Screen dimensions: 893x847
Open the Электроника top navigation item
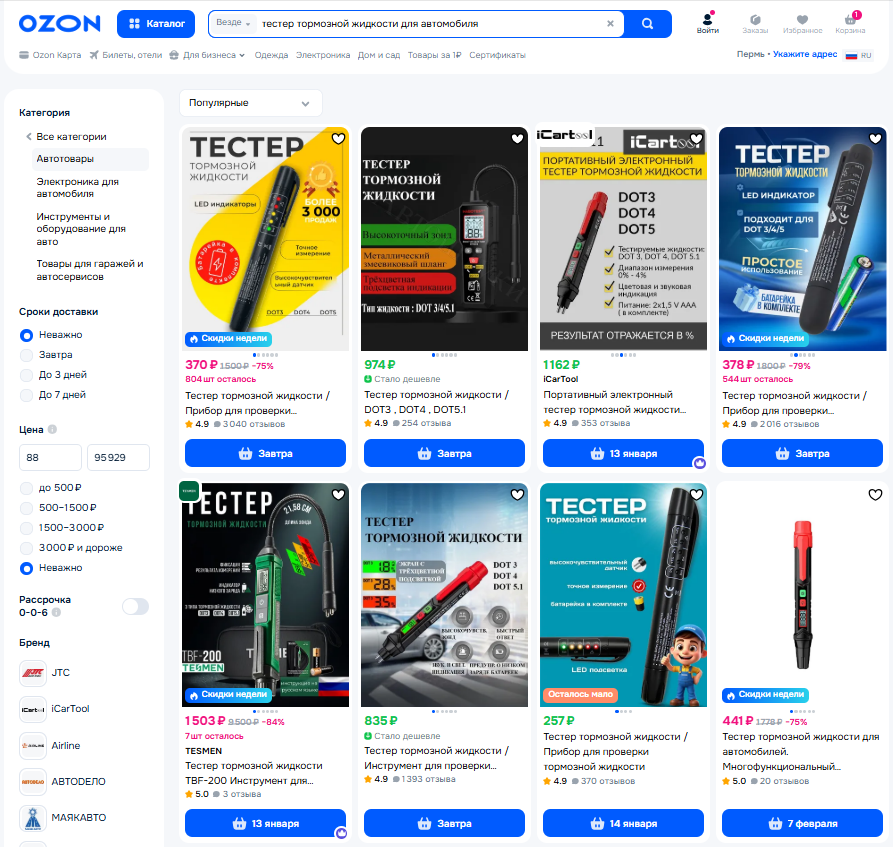[323, 55]
